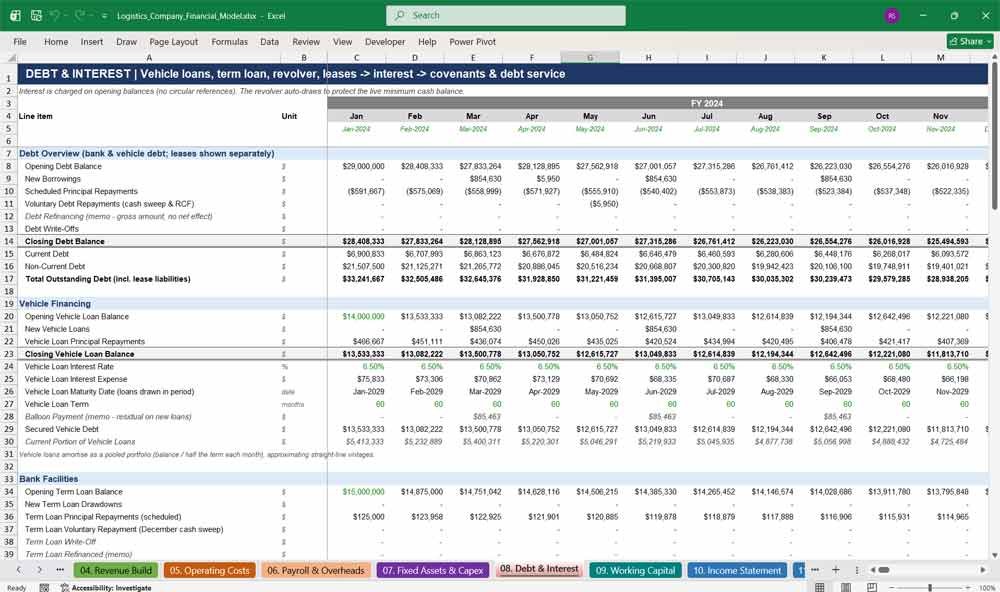Select the $15,000,000 opening term loan cell

357,492
